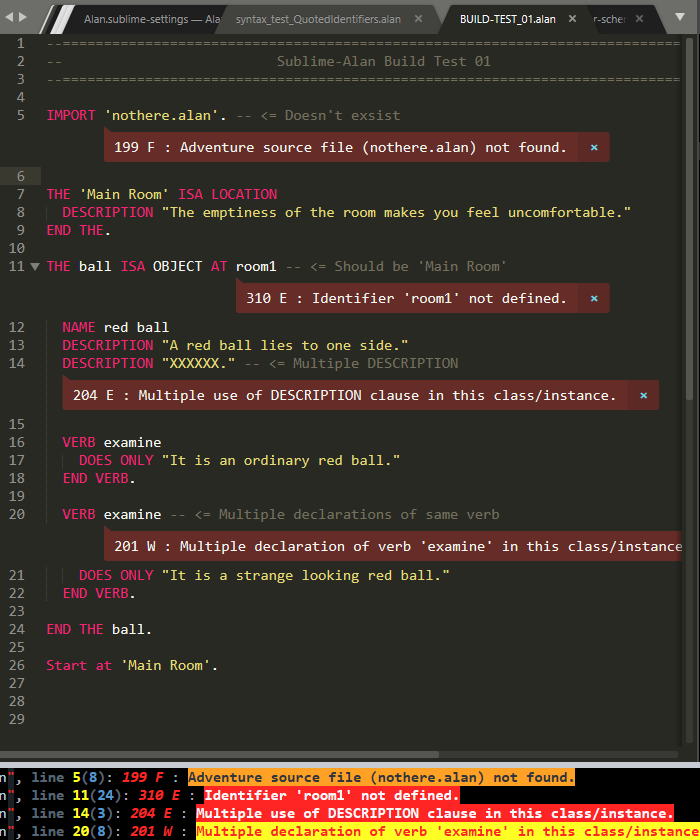This screenshot has width=700, height=840.
Task: Click NAME keyword on line 12
Action: [x=79, y=327]
